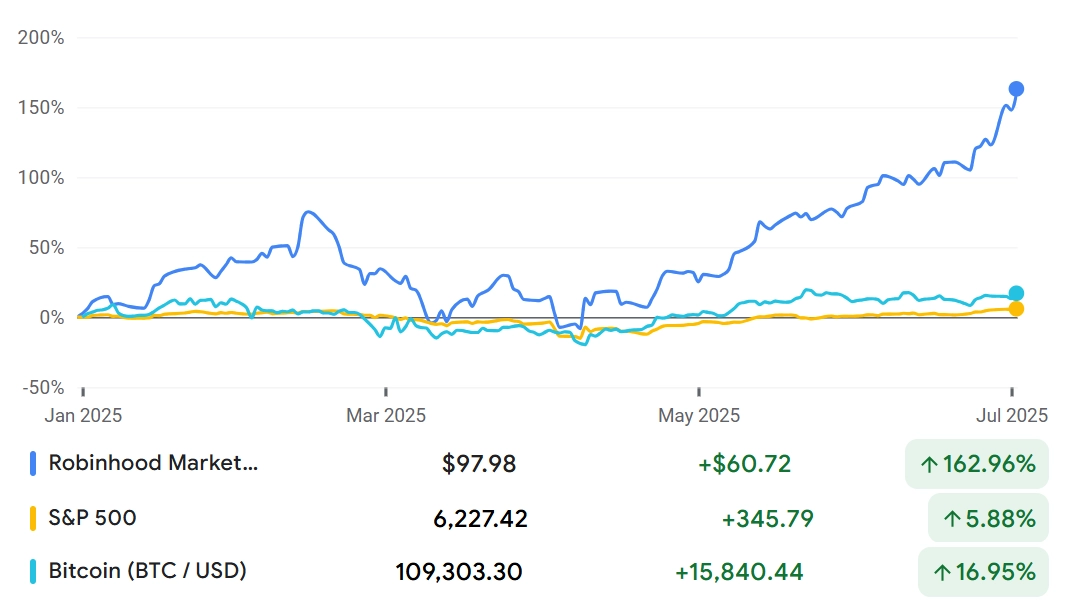Open the Bitcoin (BTC / USD) legend entry
This screenshot has width=1065, height=607.
pyautogui.click(x=147, y=571)
